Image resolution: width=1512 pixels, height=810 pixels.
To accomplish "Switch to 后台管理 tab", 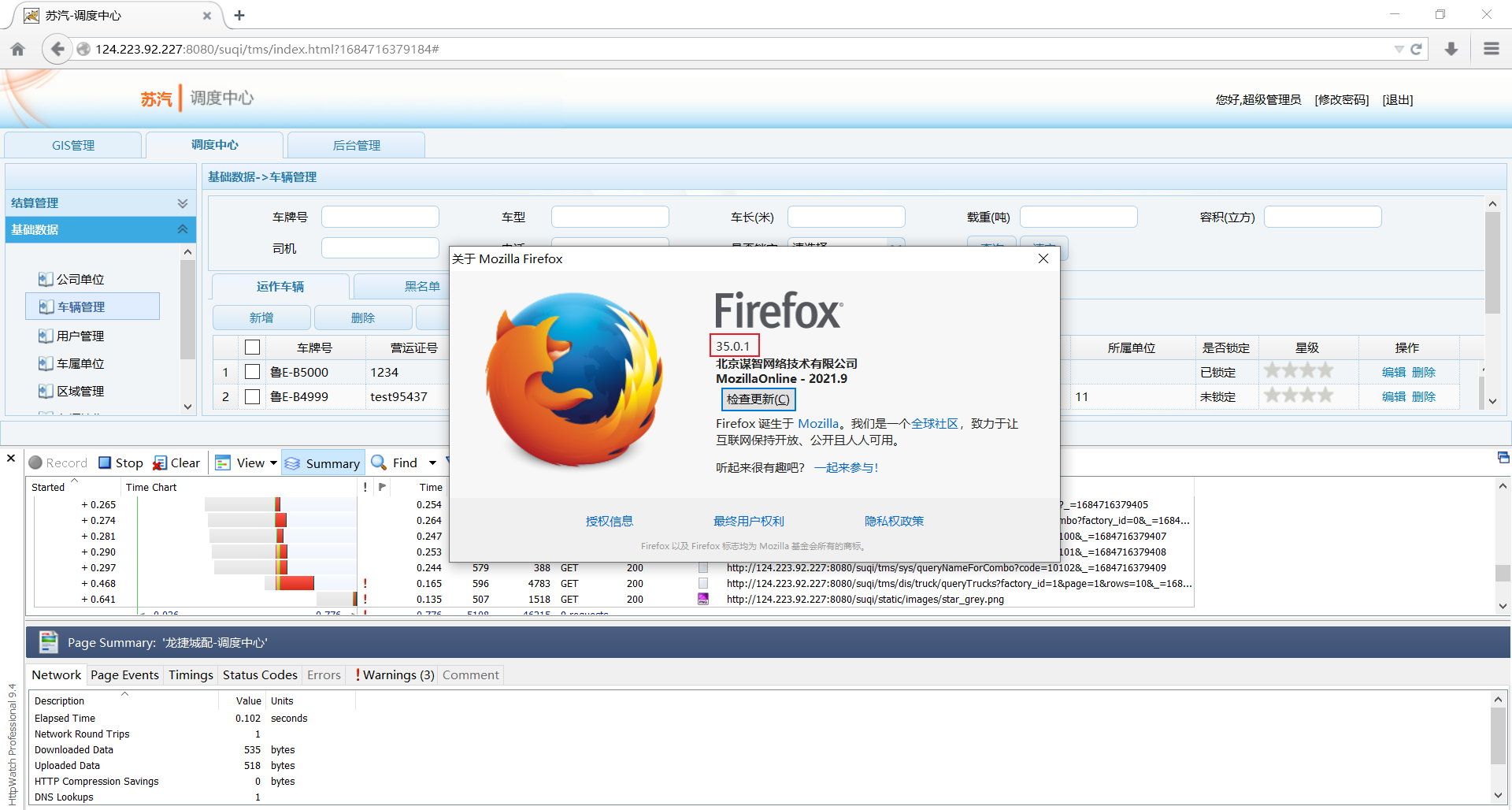I will pyautogui.click(x=356, y=145).
